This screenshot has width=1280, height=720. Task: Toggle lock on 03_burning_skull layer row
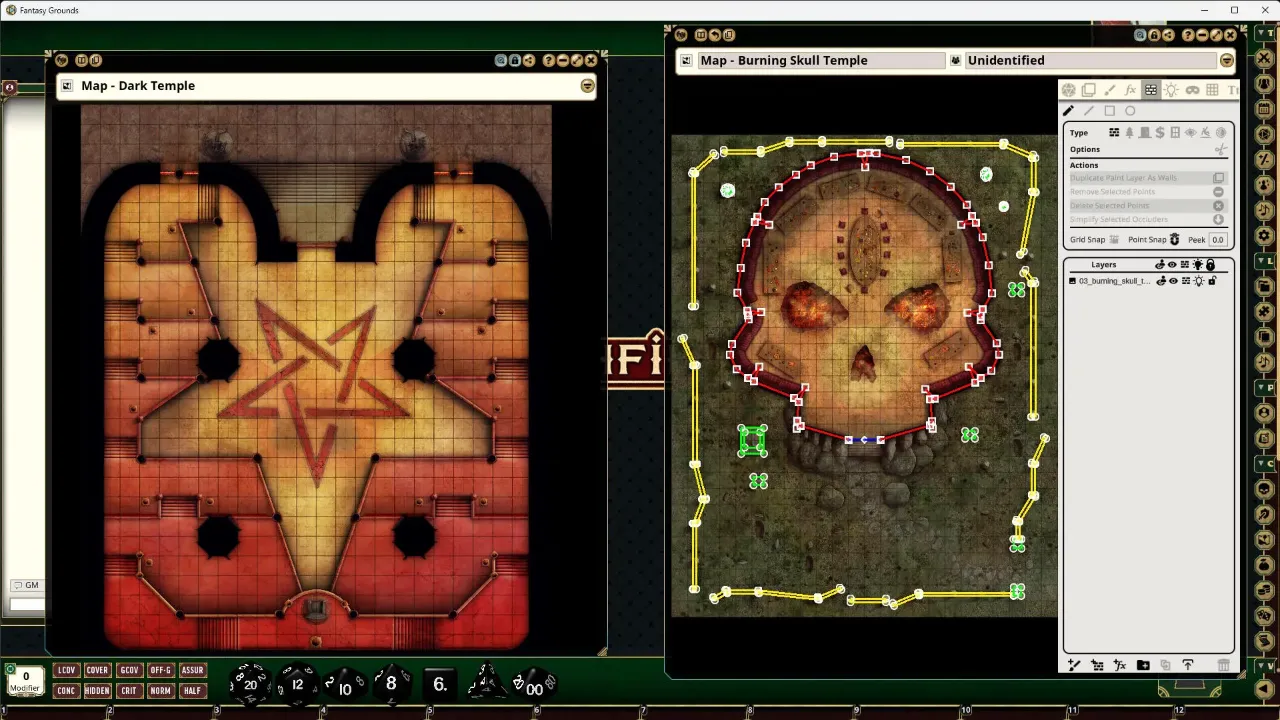click(1212, 281)
